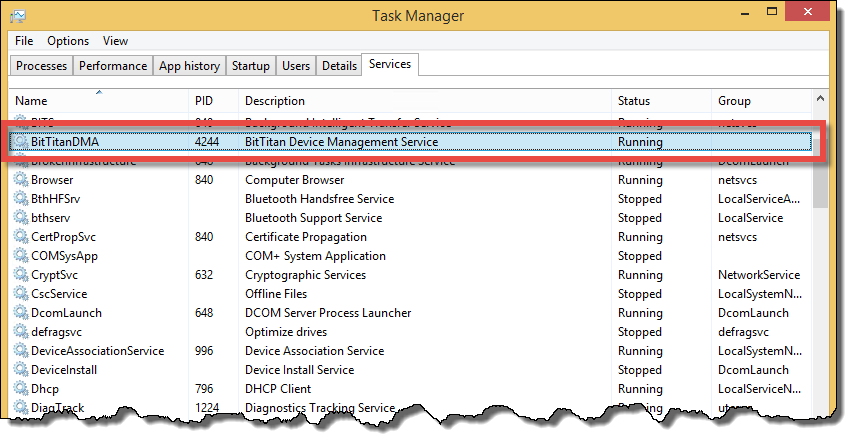Switch to the Processes tab
Viewport: 852px width, 448px height.
41,66
